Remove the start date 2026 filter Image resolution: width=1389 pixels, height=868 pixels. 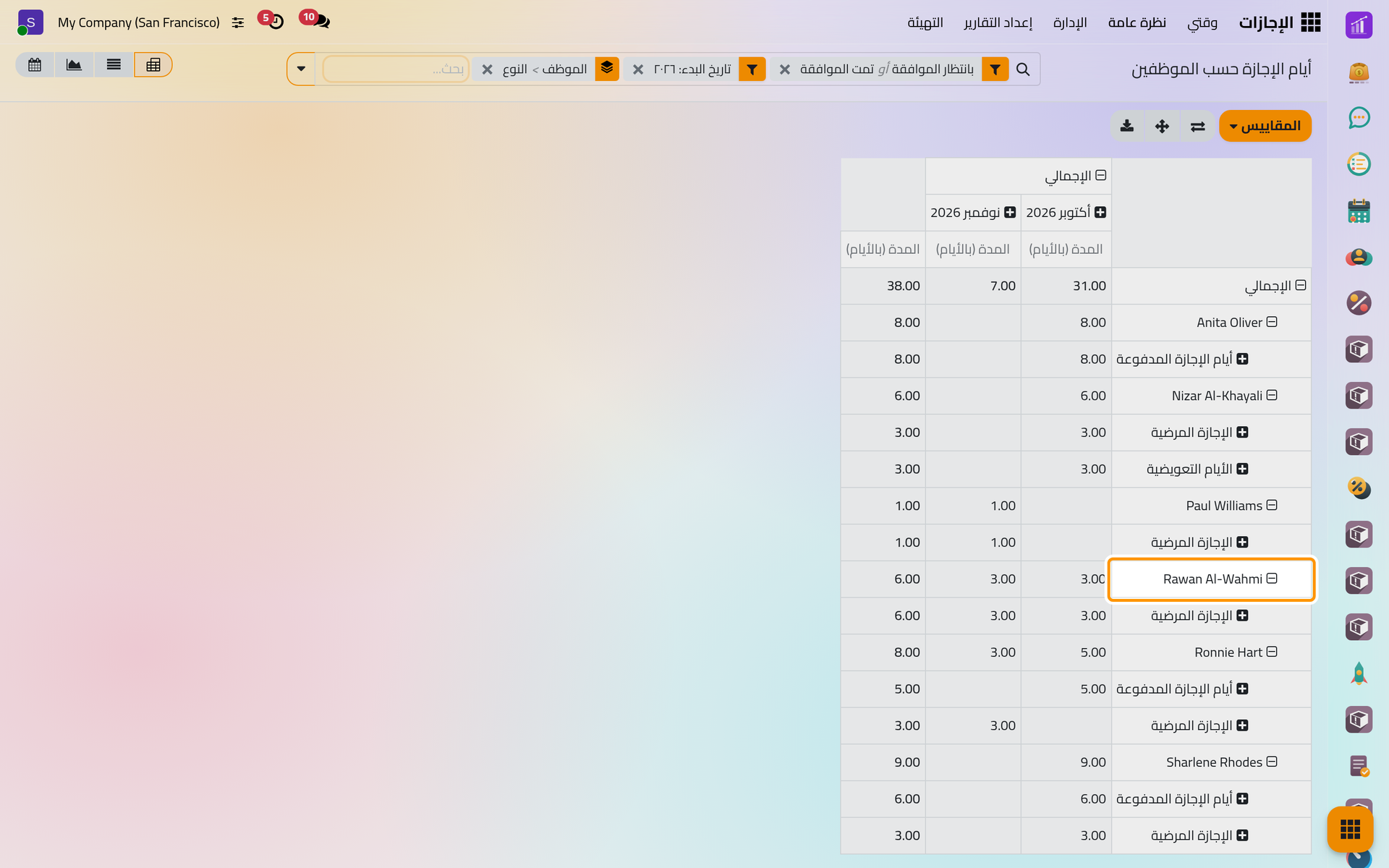click(x=638, y=69)
